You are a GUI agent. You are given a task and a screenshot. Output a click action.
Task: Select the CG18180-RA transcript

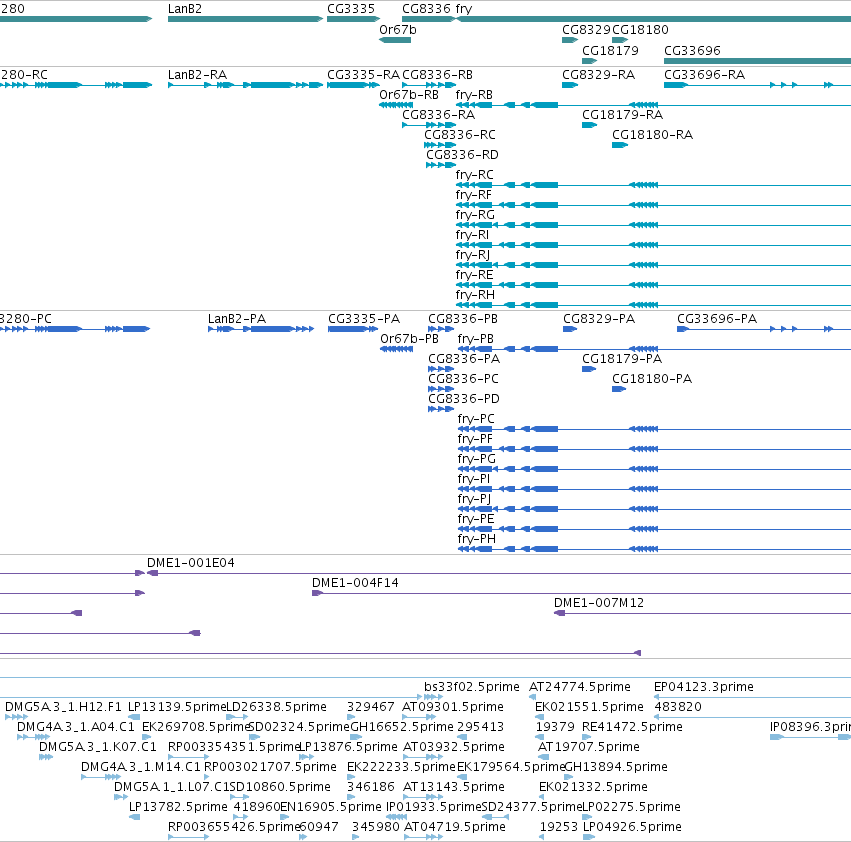point(620,145)
